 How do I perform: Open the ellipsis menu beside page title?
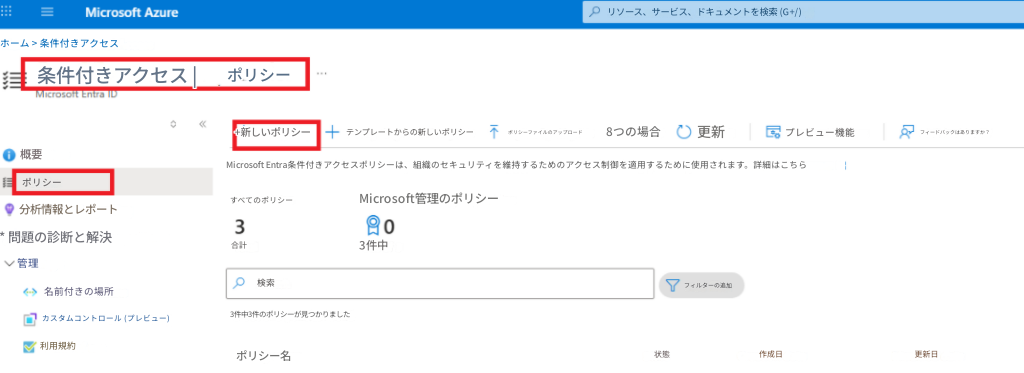click(321, 73)
